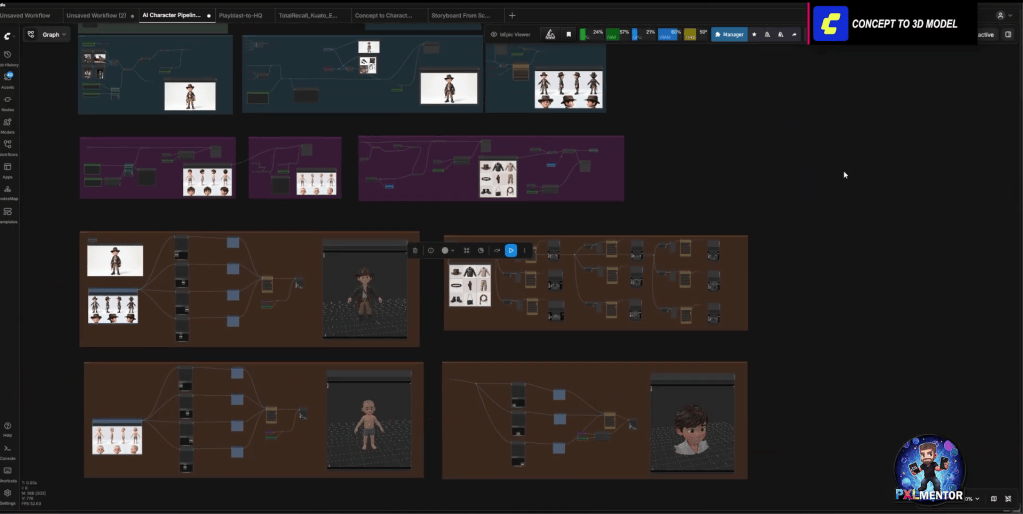The width and height of the screenshot is (1023, 514).
Task: Open Help from the left sidebar
Action: 8,429
